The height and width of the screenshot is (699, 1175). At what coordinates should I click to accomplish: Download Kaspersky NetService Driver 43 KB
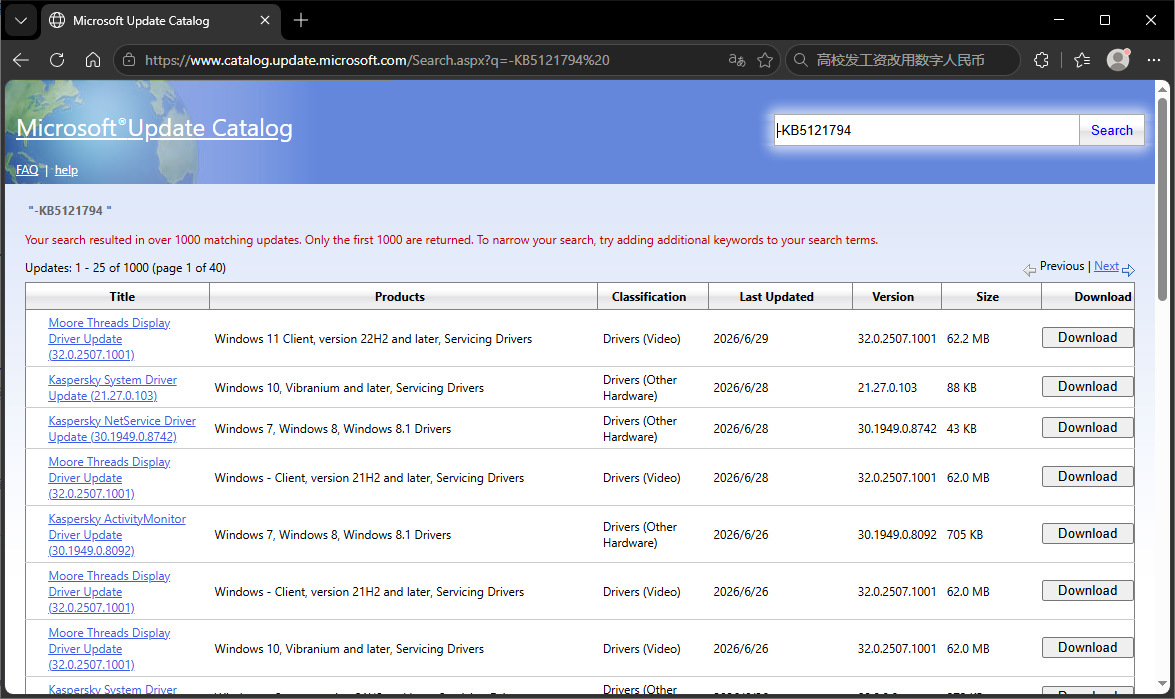1087,428
